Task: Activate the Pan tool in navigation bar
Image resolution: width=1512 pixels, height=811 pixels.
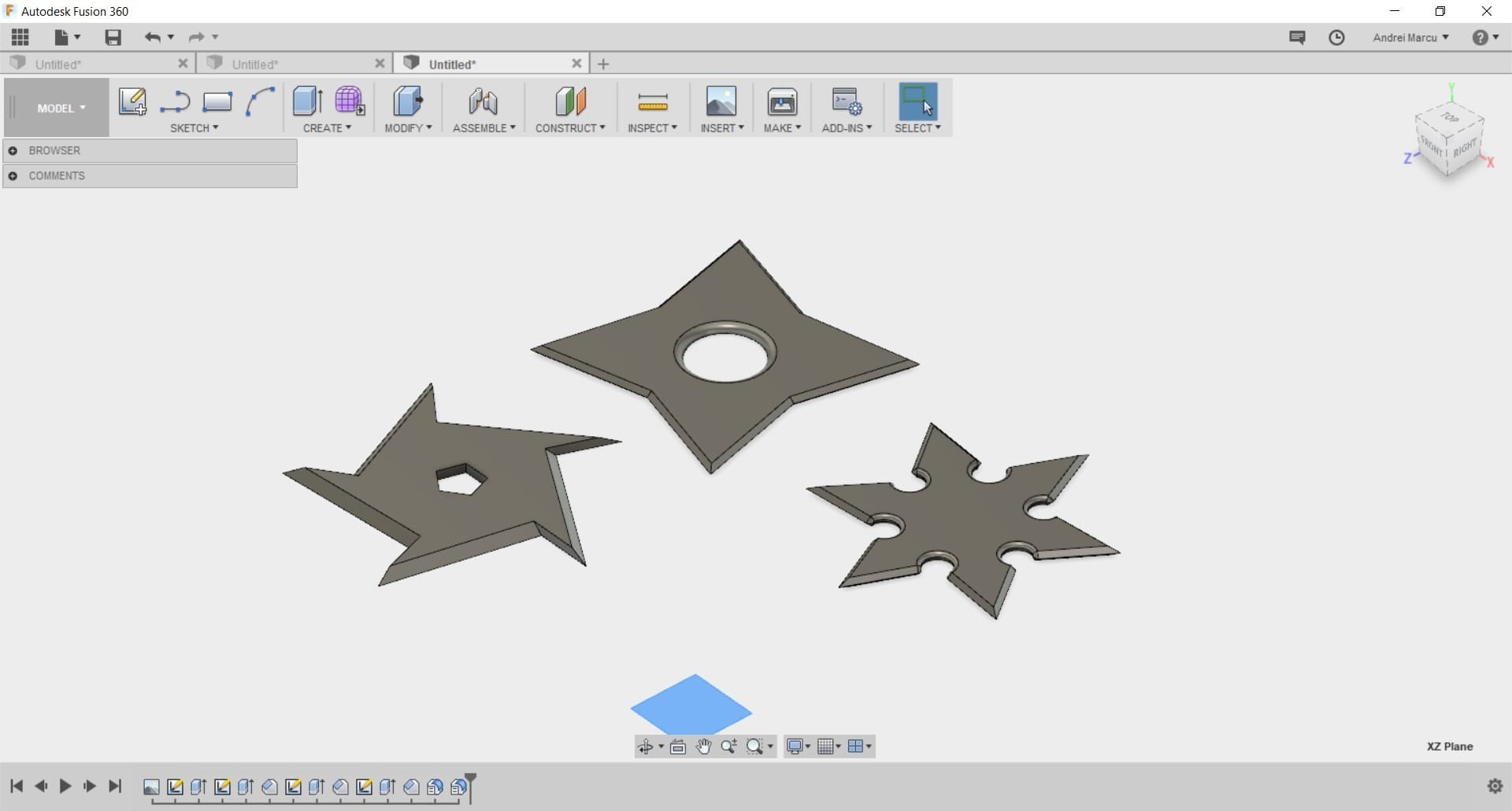Action: pos(703,746)
